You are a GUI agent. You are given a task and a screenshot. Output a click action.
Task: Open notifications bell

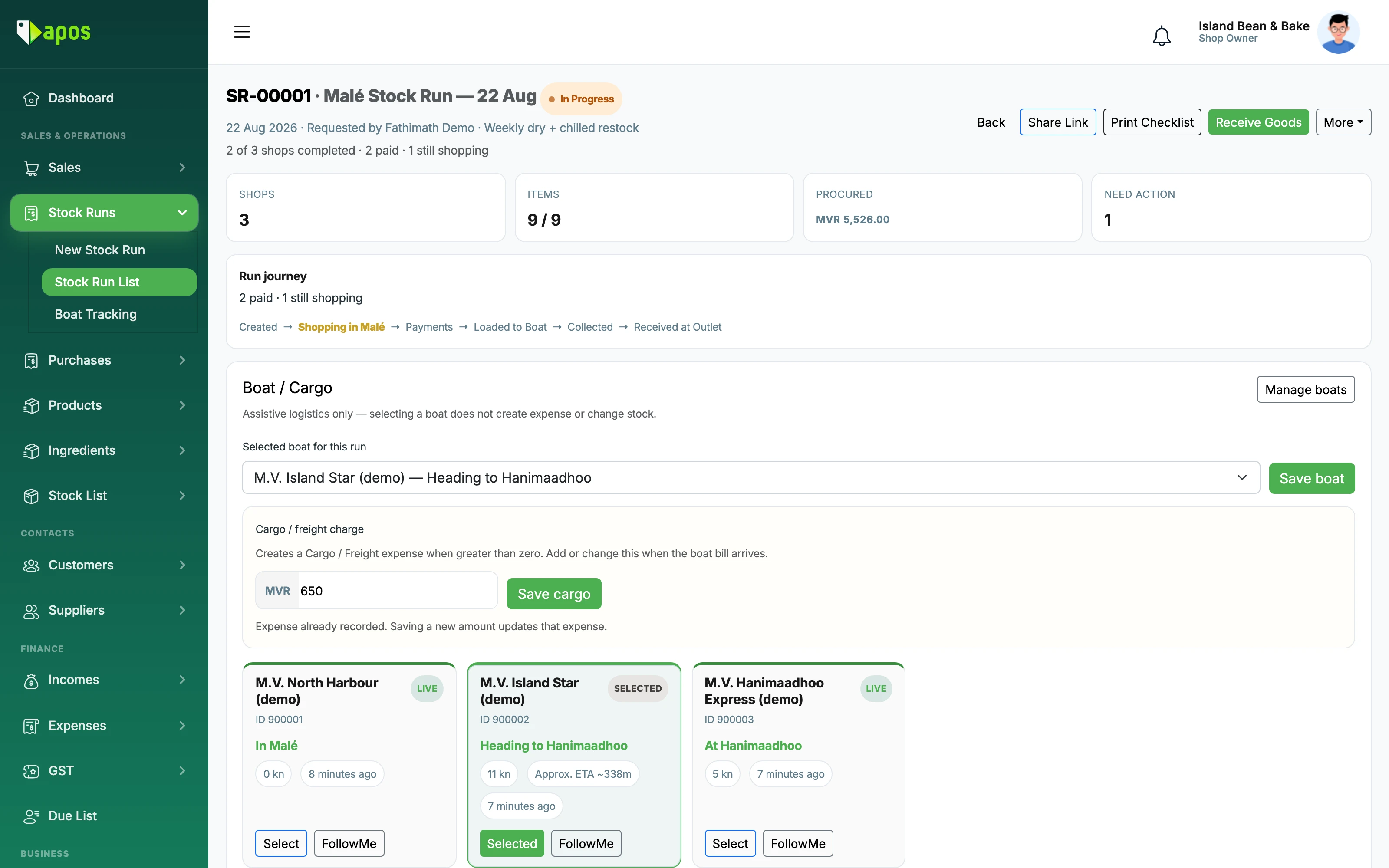point(1161,35)
